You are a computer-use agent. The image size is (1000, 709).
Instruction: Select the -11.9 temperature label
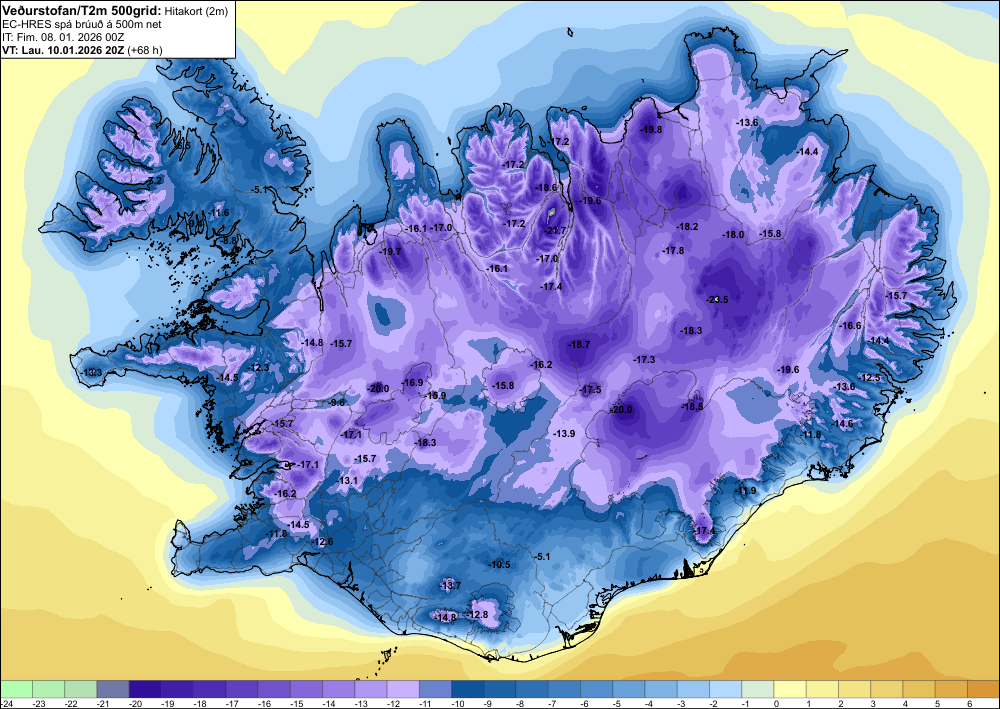tap(745, 490)
